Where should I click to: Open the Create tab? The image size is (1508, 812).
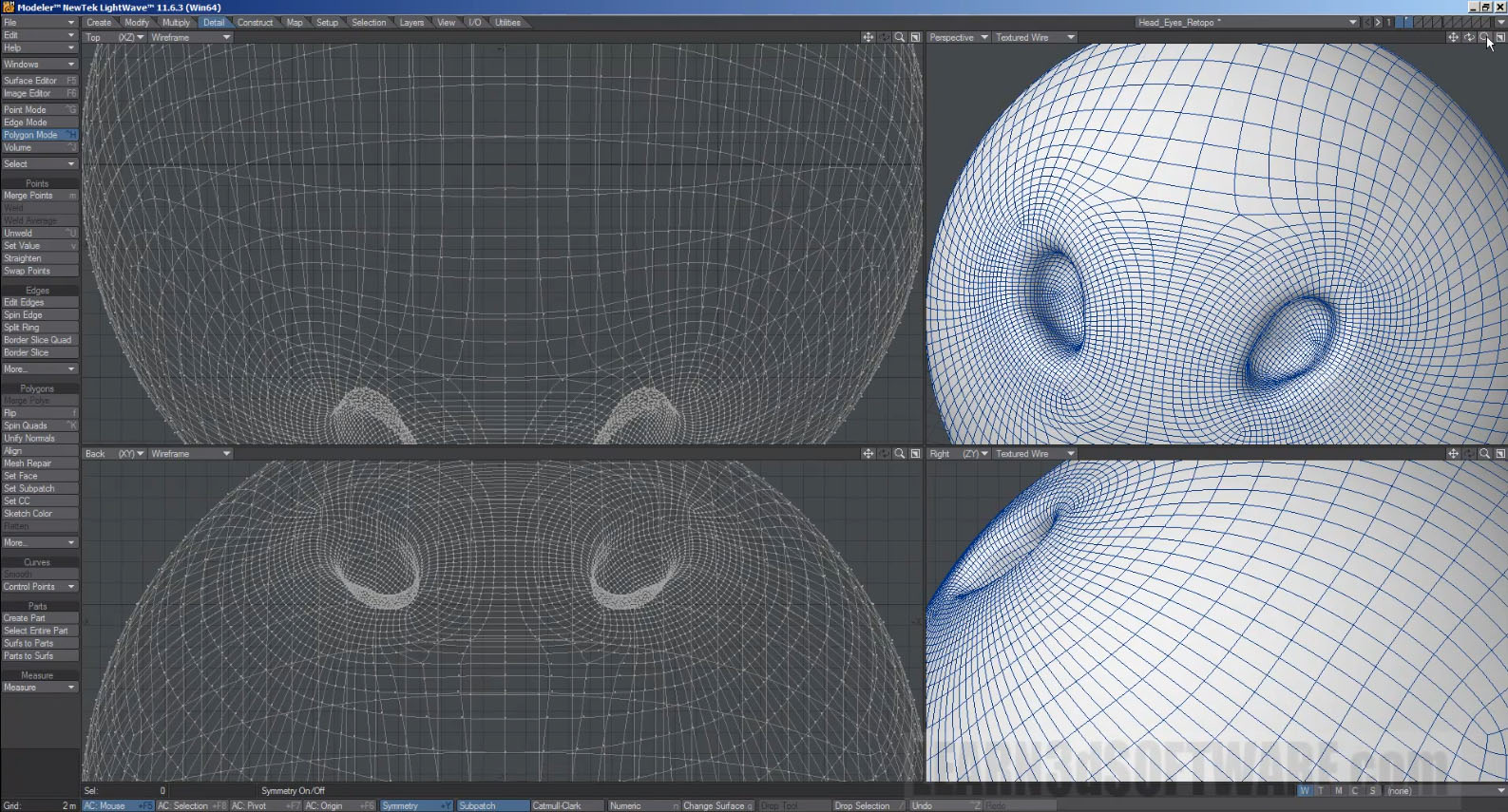pyautogui.click(x=99, y=23)
